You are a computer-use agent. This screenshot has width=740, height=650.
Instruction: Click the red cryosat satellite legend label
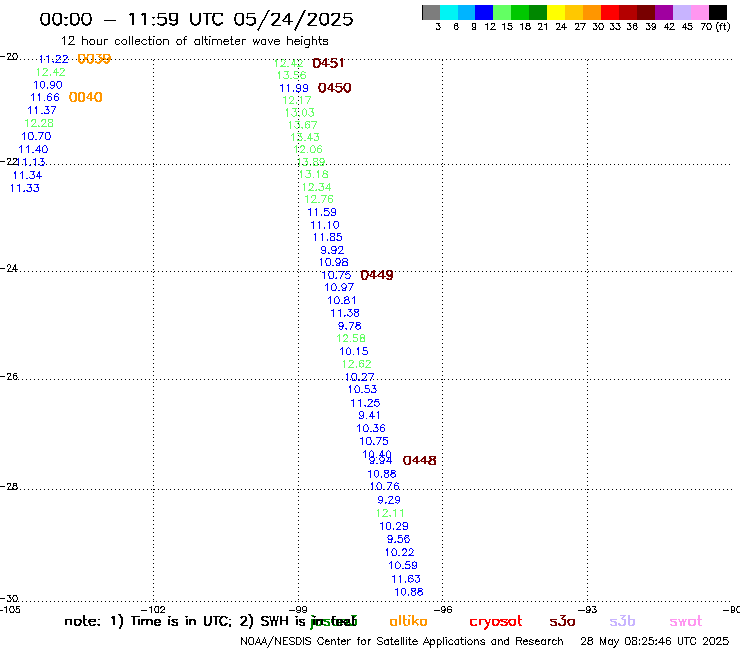tap(496, 622)
